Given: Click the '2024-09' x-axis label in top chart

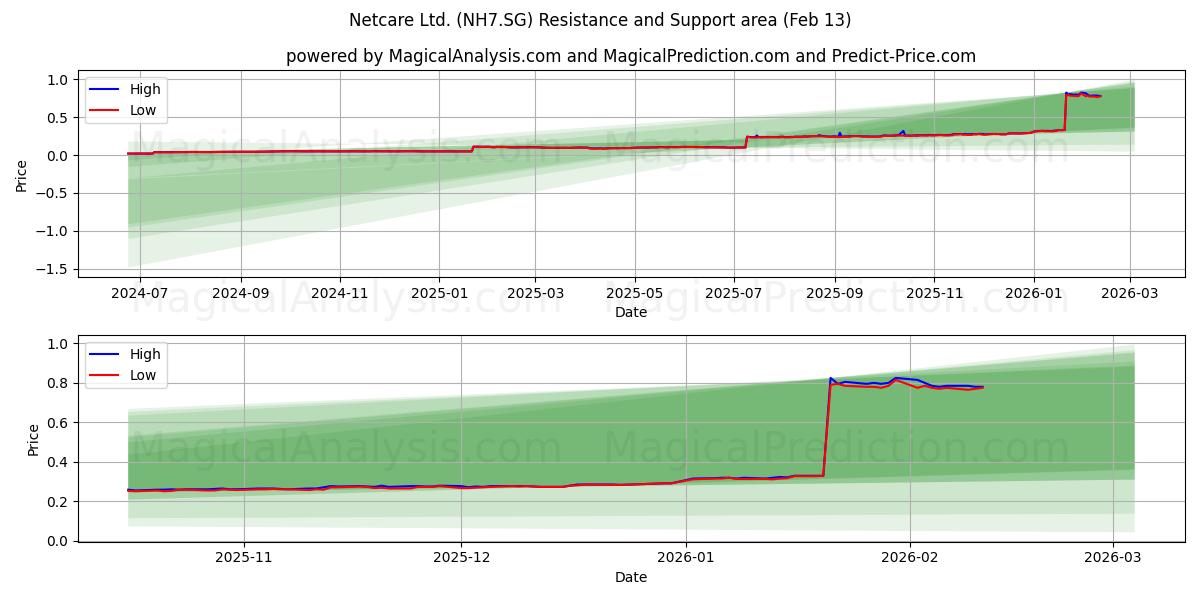Looking at the screenshot, I should [x=241, y=295].
